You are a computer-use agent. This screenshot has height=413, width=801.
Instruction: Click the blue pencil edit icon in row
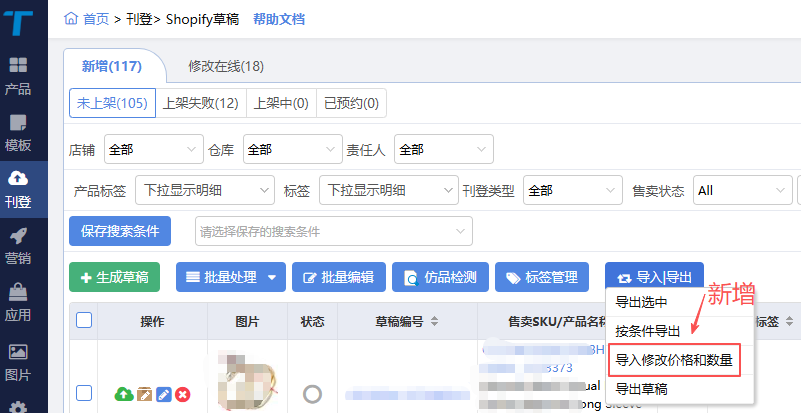[164, 395]
